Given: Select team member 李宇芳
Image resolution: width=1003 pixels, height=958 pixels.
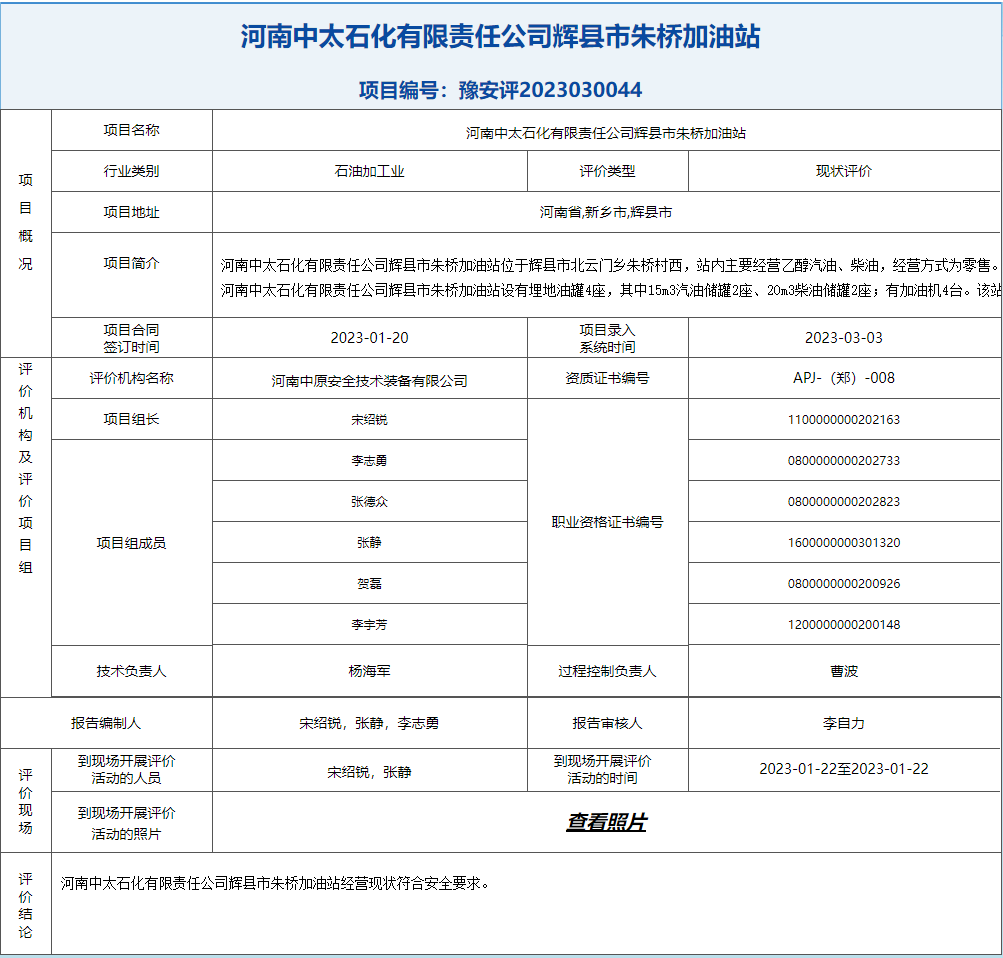Looking at the screenshot, I should pos(369,624).
